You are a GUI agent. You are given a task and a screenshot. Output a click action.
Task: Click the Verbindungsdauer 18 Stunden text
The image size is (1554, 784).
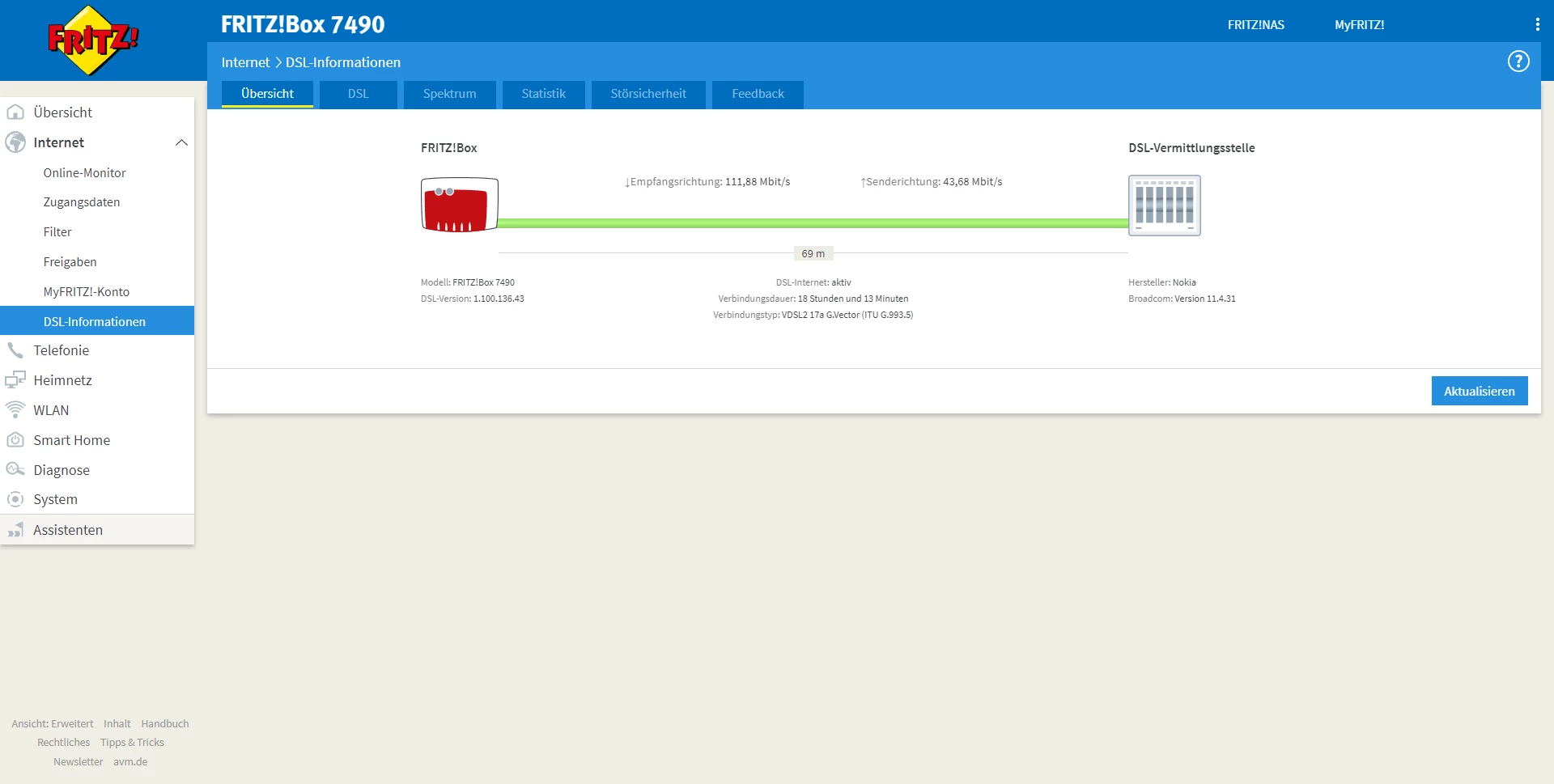[813, 299]
